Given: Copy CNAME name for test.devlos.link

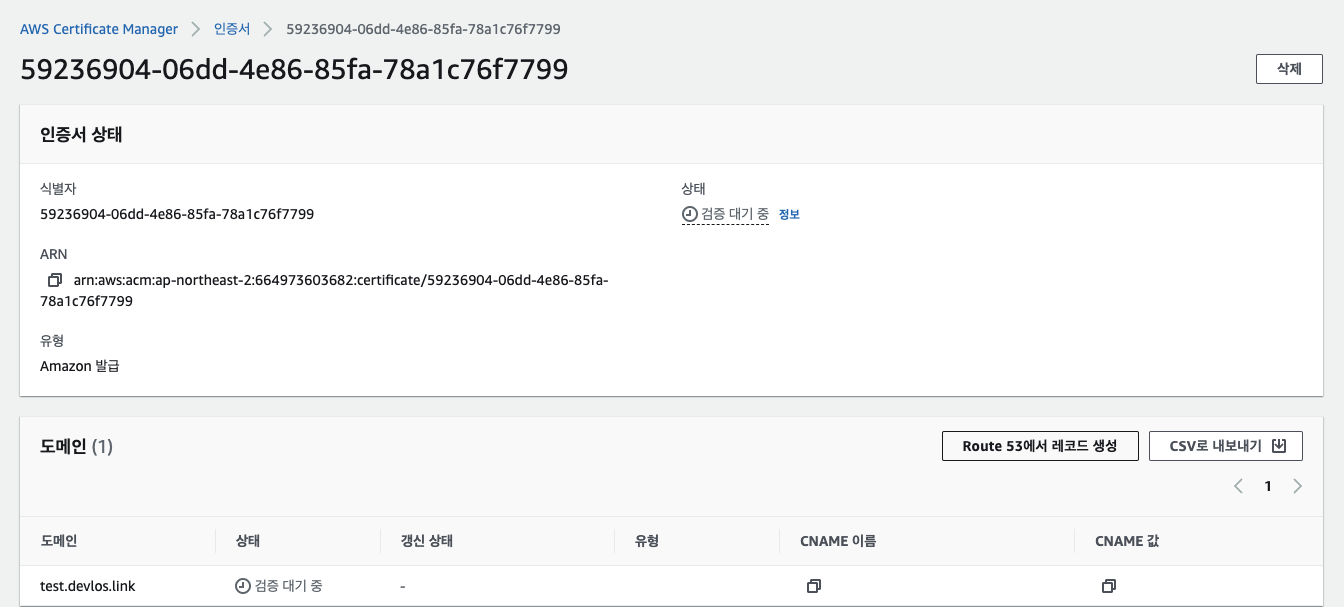Looking at the screenshot, I should pos(814,586).
